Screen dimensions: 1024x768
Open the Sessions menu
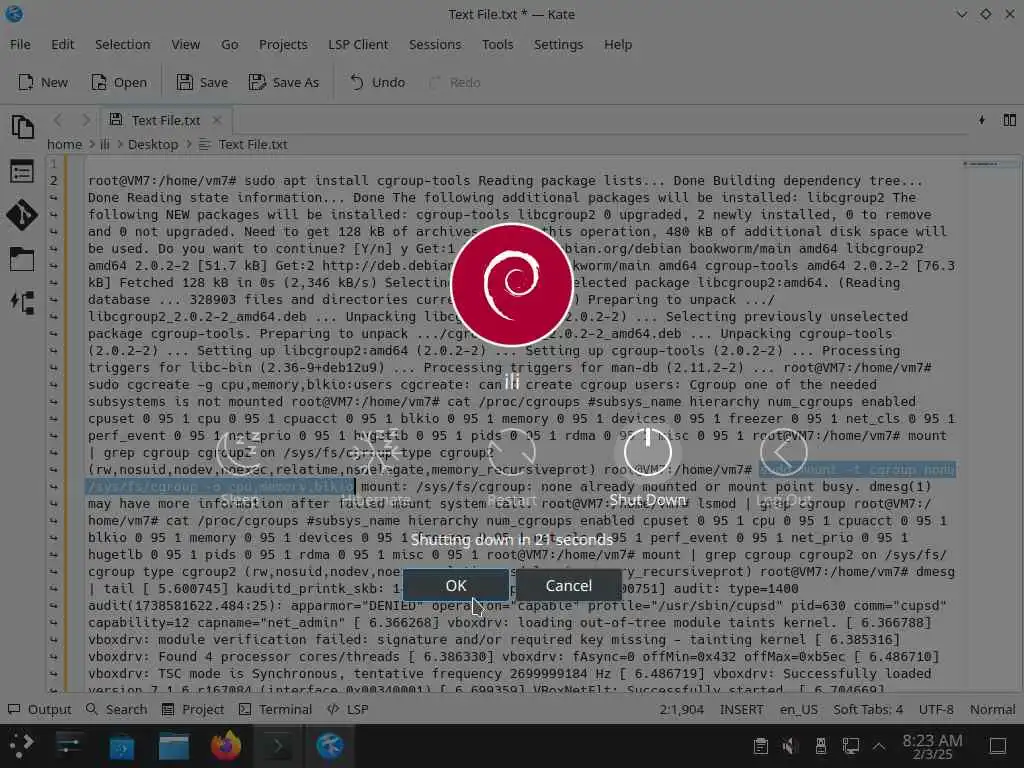tap(435, 44)
